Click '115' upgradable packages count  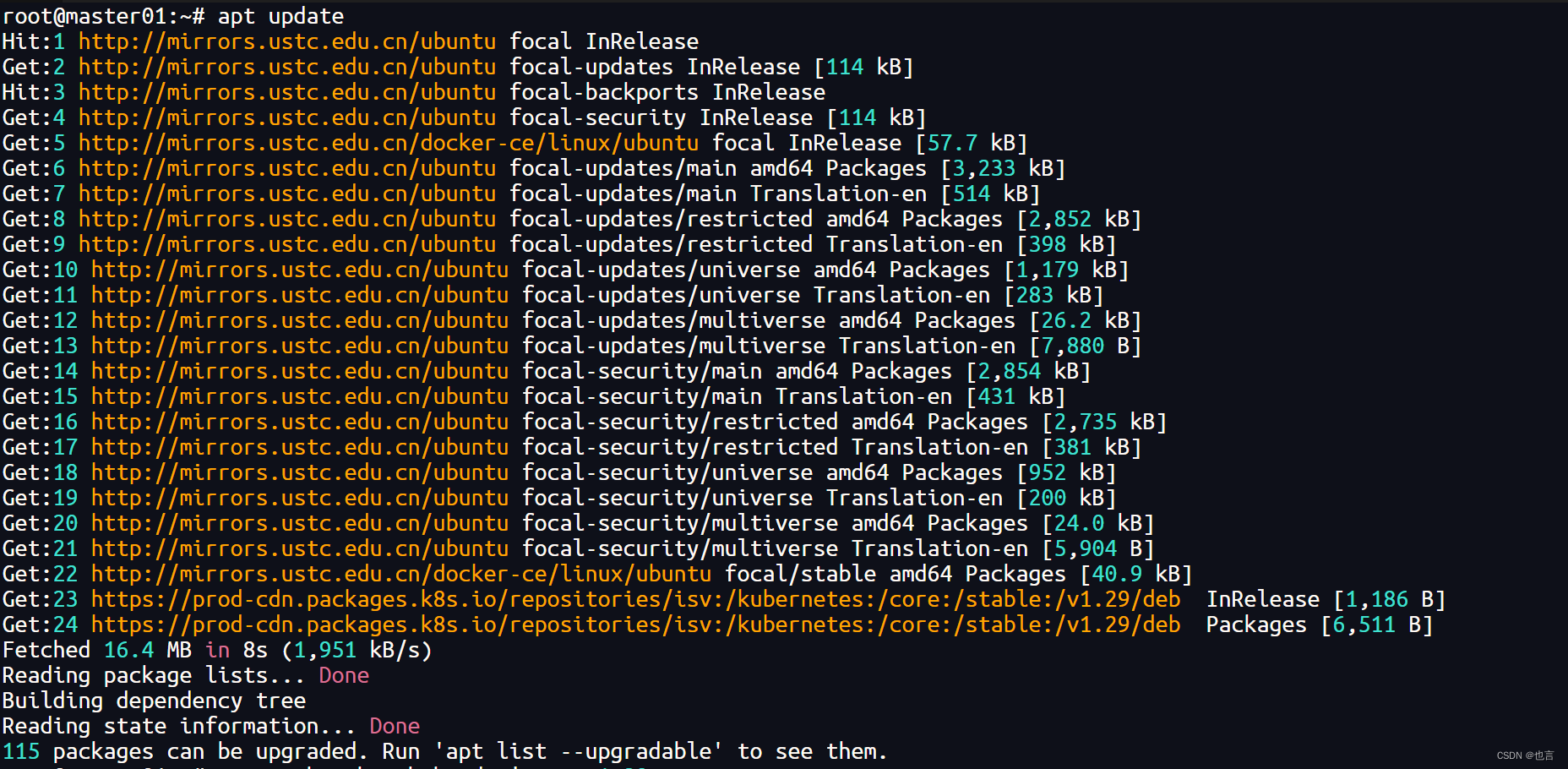21,751
